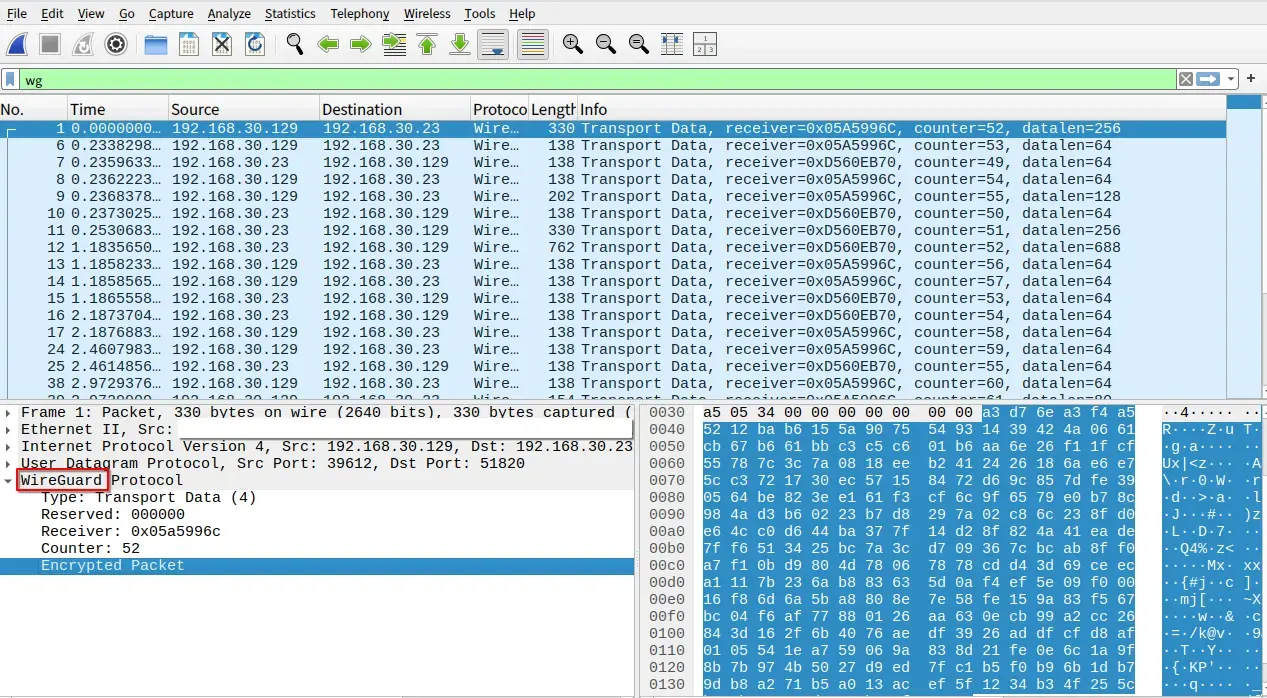Image resolution: width=1267 pixels, height=698 pixels.
Task: Open the Capture menu
Action: tap(171, 13)
